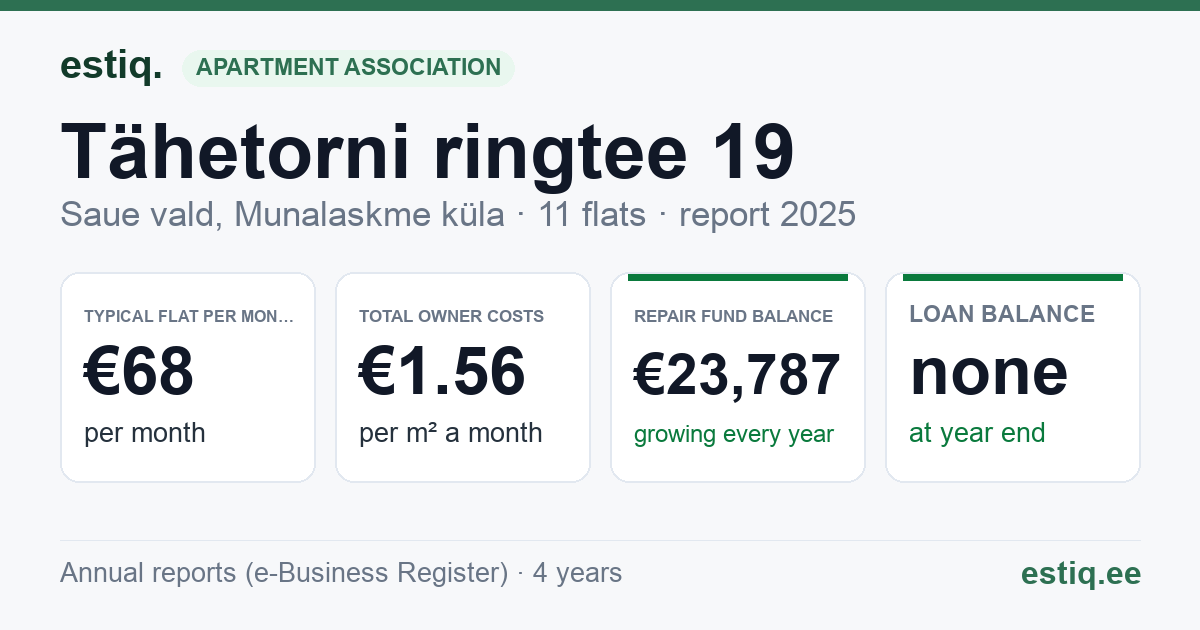Open the Repair fund balance card
This screenshot has width=1200, height=630.
click(738, 377)
